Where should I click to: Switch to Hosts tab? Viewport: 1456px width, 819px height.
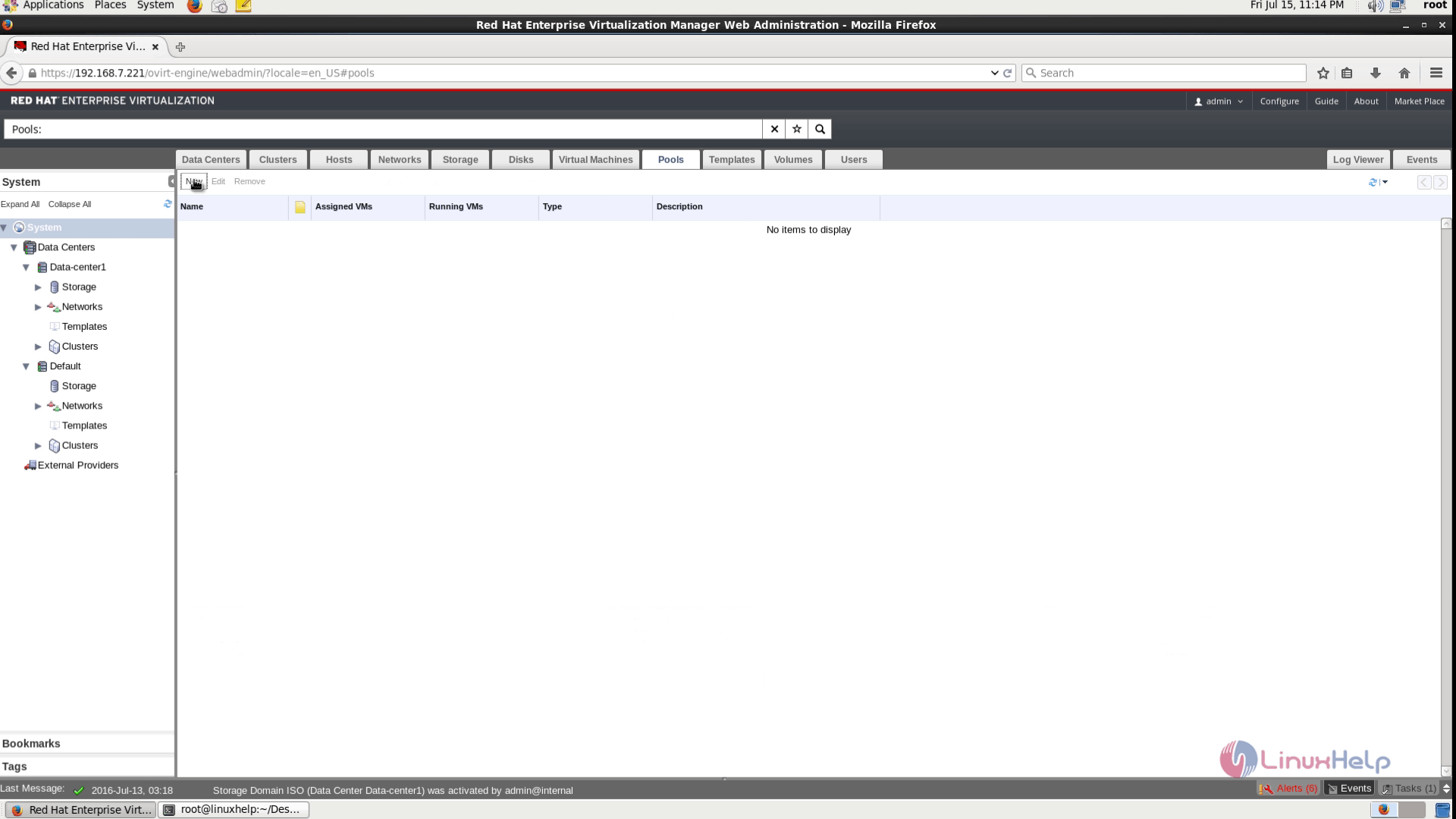coord(339,159)
